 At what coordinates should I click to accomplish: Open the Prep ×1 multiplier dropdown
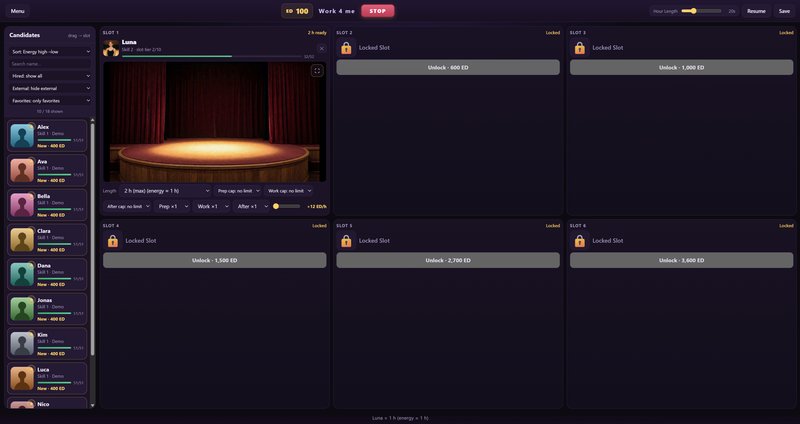(172, 207)
